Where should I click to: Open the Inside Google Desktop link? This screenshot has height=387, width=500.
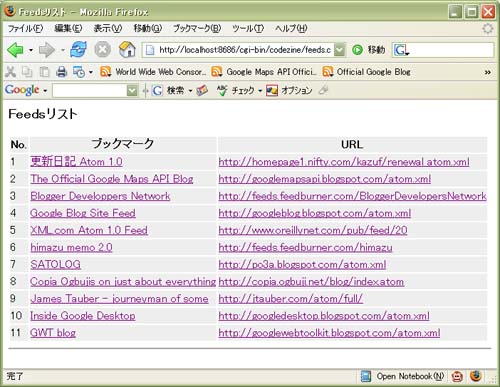point(83,316)
